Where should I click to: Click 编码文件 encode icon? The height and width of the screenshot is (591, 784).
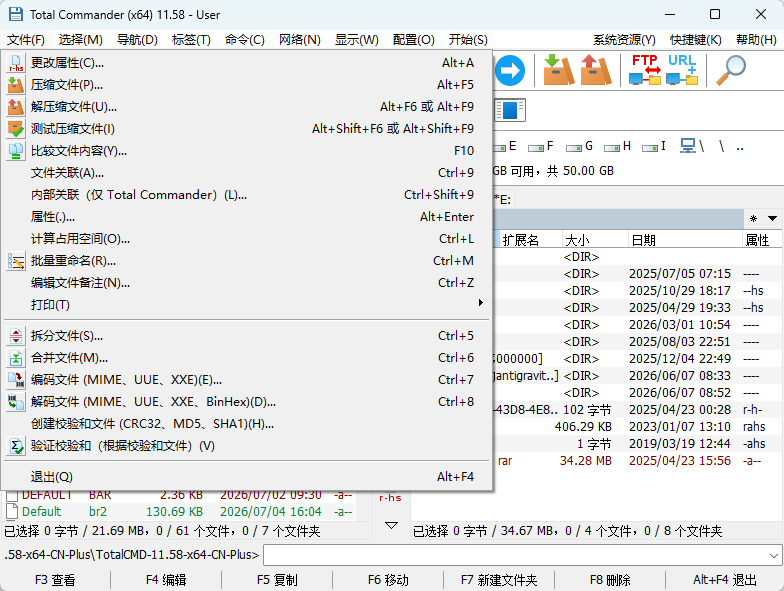pyautogui.click(x=16, y=380)
